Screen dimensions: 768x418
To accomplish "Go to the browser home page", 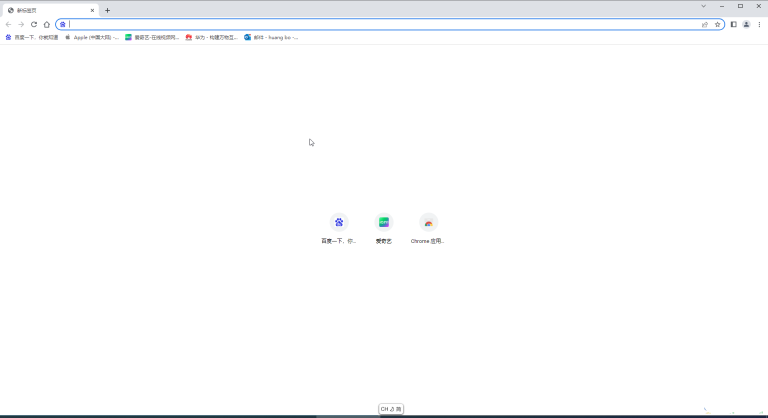I will (47, 25).
